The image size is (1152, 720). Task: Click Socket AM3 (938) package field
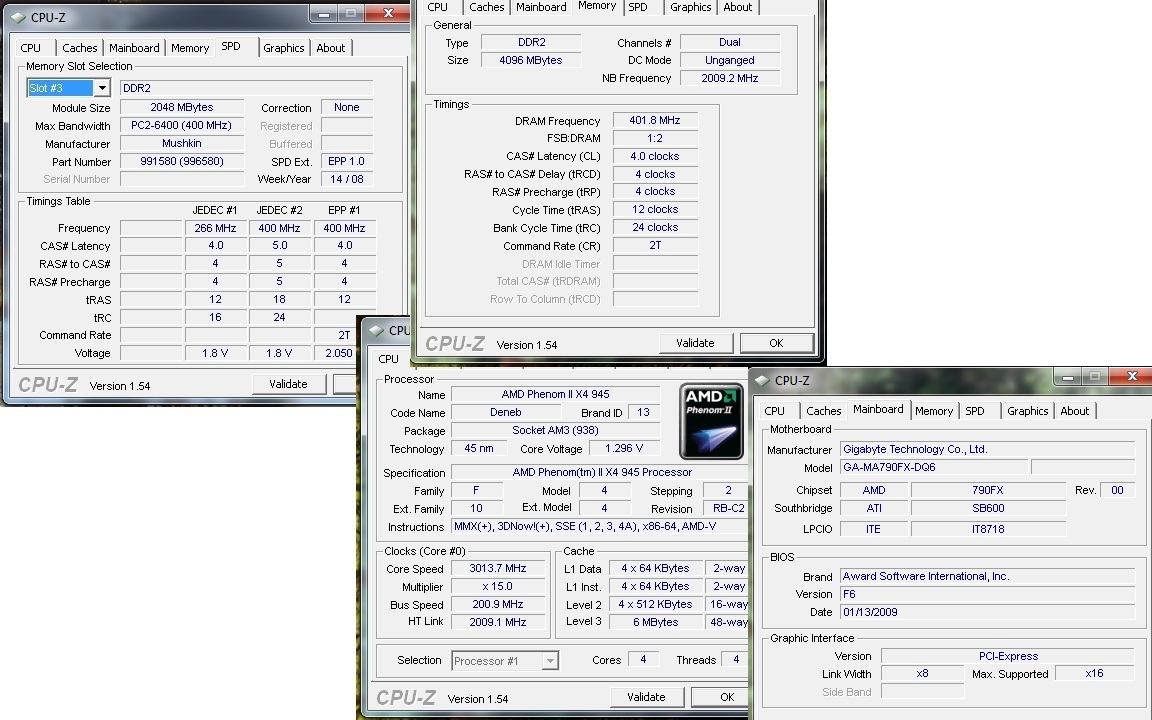[x=555, y=431]
